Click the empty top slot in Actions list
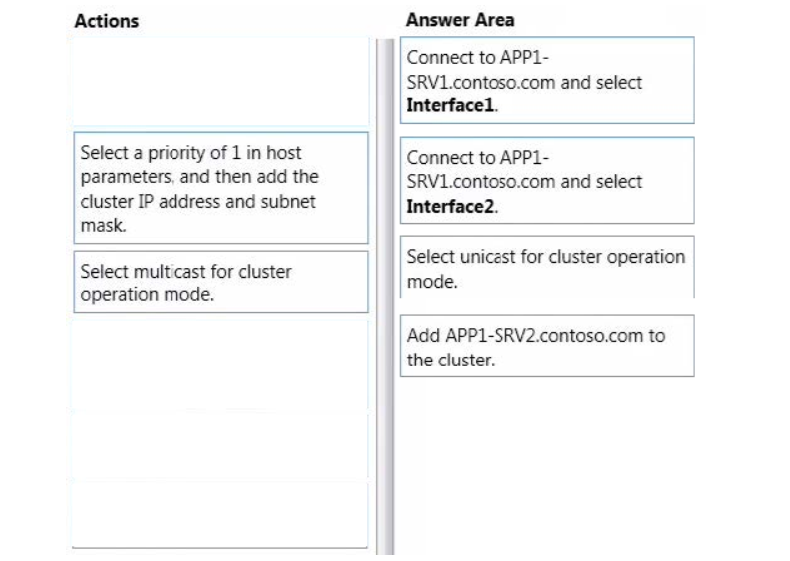Viewport: 790px width, 561px height. 221,82
